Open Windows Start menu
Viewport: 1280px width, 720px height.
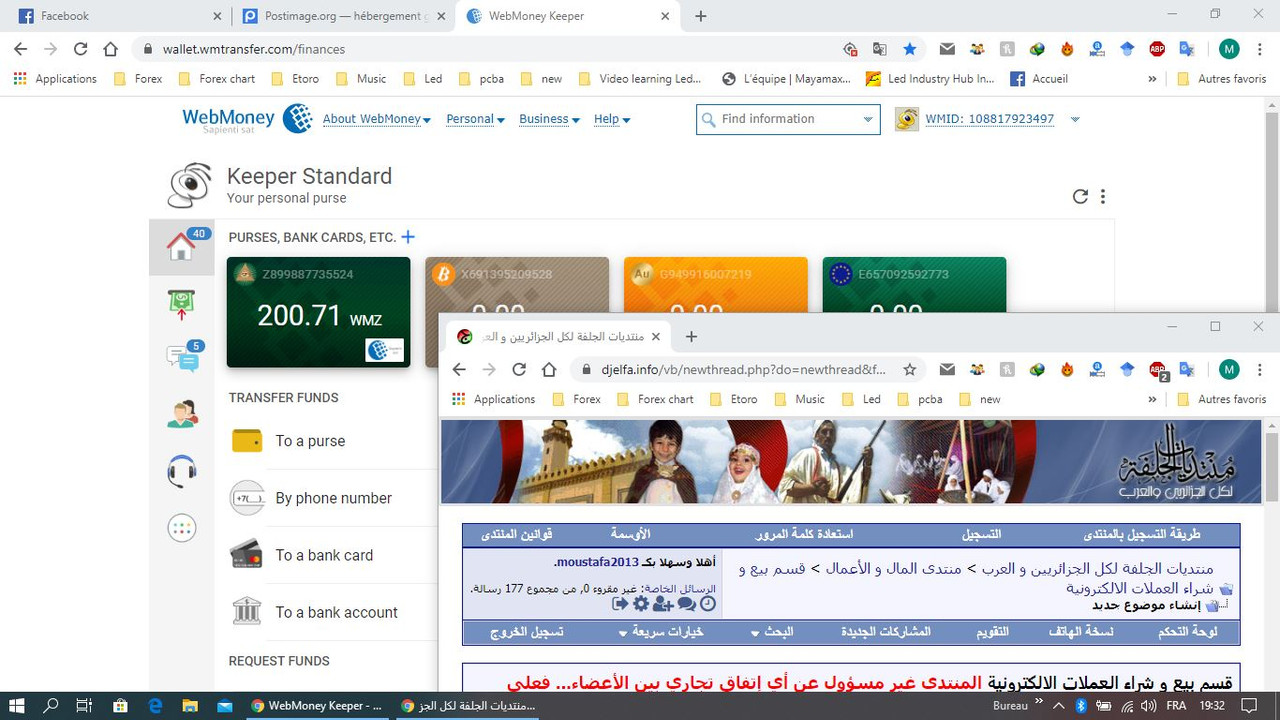click(x=17, y=705)
